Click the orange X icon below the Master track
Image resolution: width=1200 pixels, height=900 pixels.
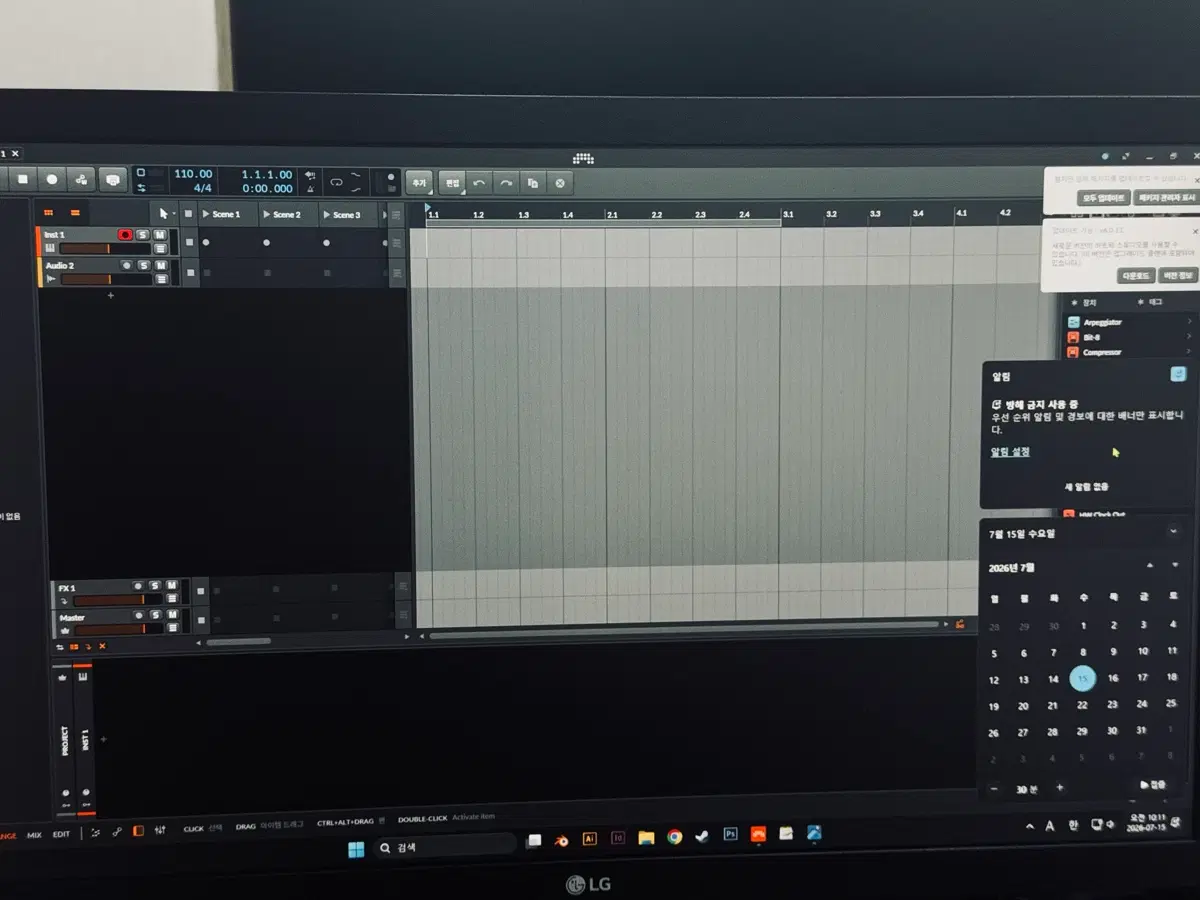click(x=102, y=646)
